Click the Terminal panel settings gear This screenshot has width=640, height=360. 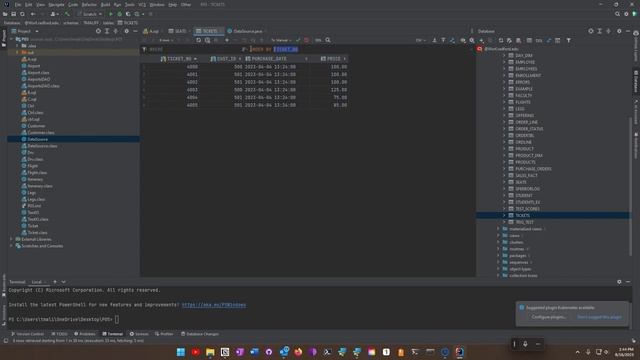pos(619,282)
